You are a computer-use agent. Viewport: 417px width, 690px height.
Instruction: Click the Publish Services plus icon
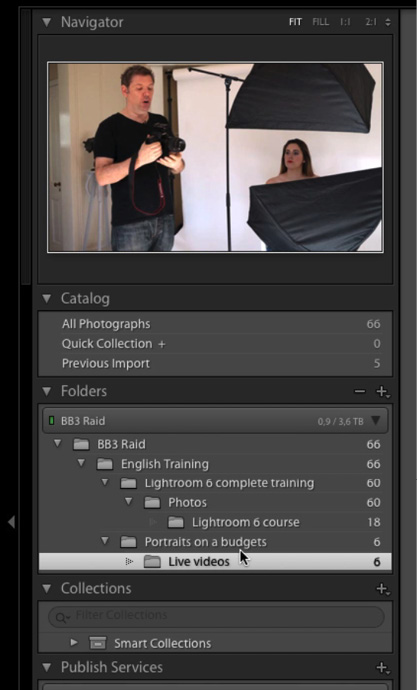coord(382,668)
